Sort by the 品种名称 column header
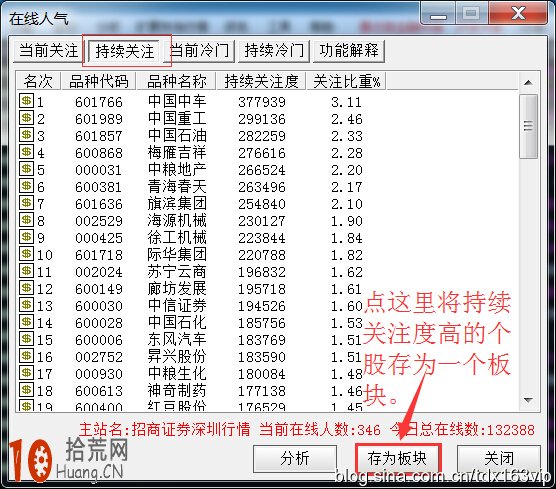Screen dimensions: 556x489 point(176,81)
